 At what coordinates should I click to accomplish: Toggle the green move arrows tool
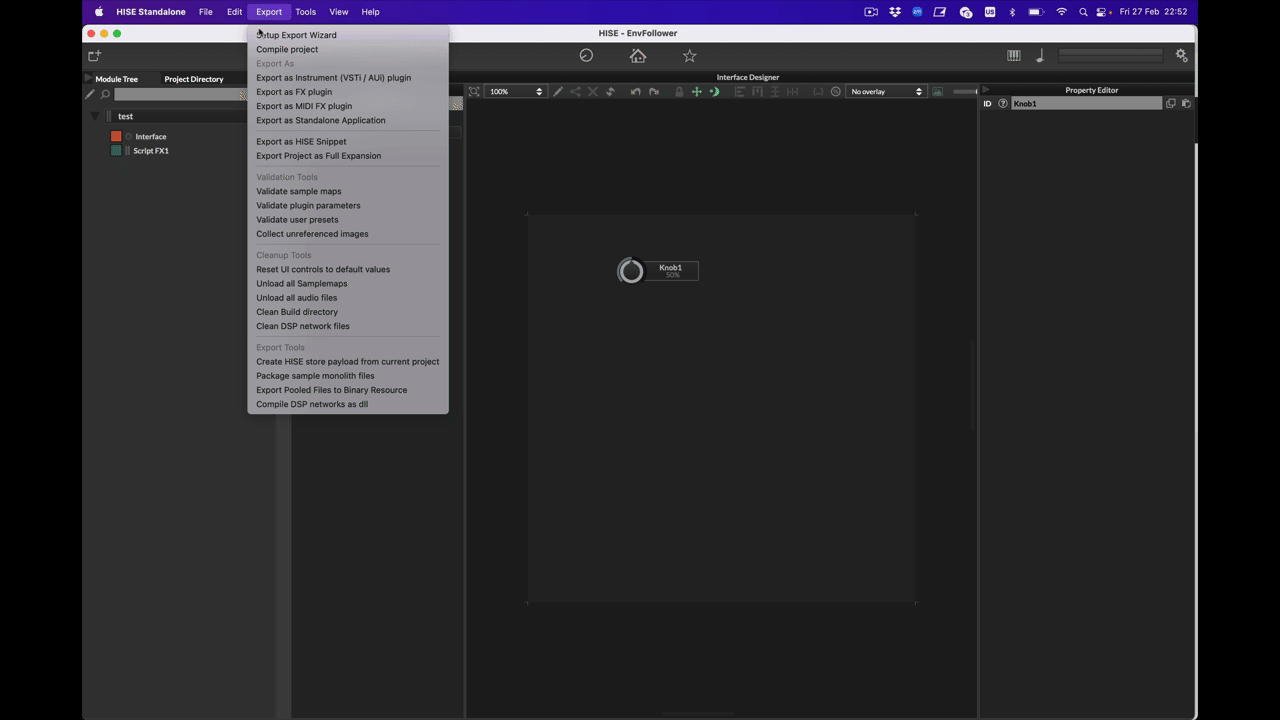coord(695,91)
